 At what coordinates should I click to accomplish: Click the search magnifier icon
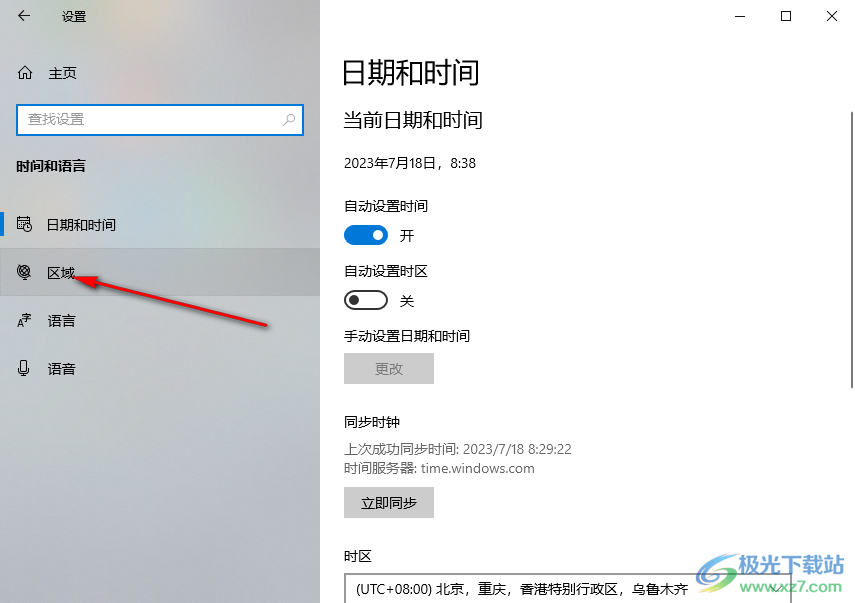[x=289, y=119]
